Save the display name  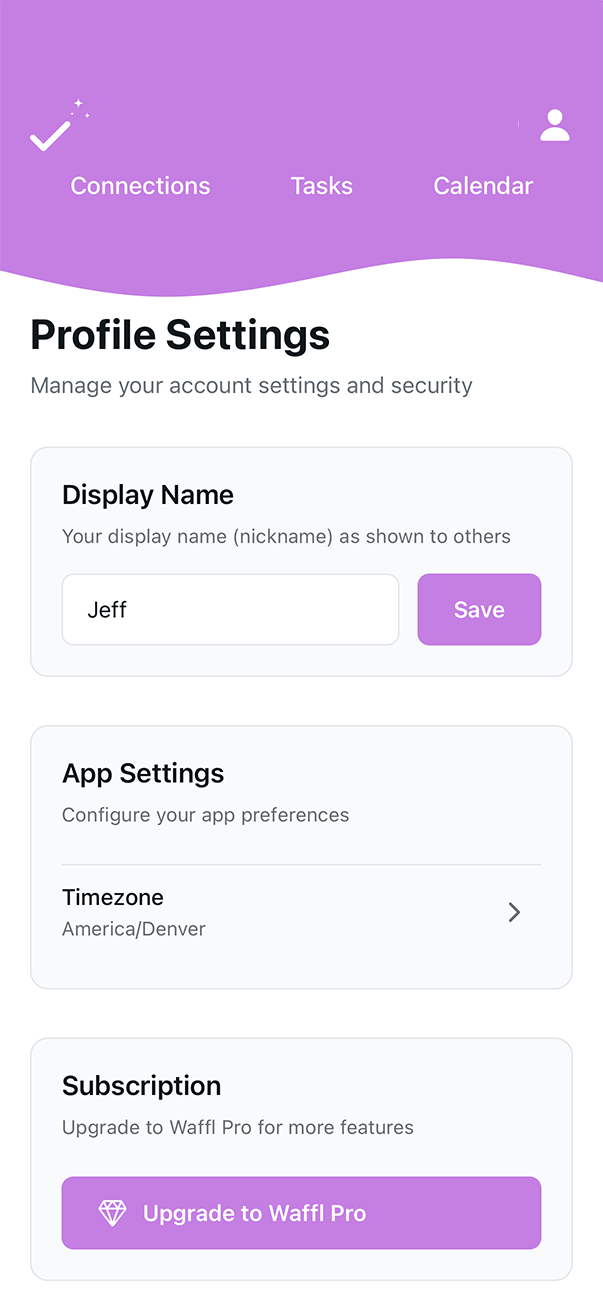coord(479,609)
